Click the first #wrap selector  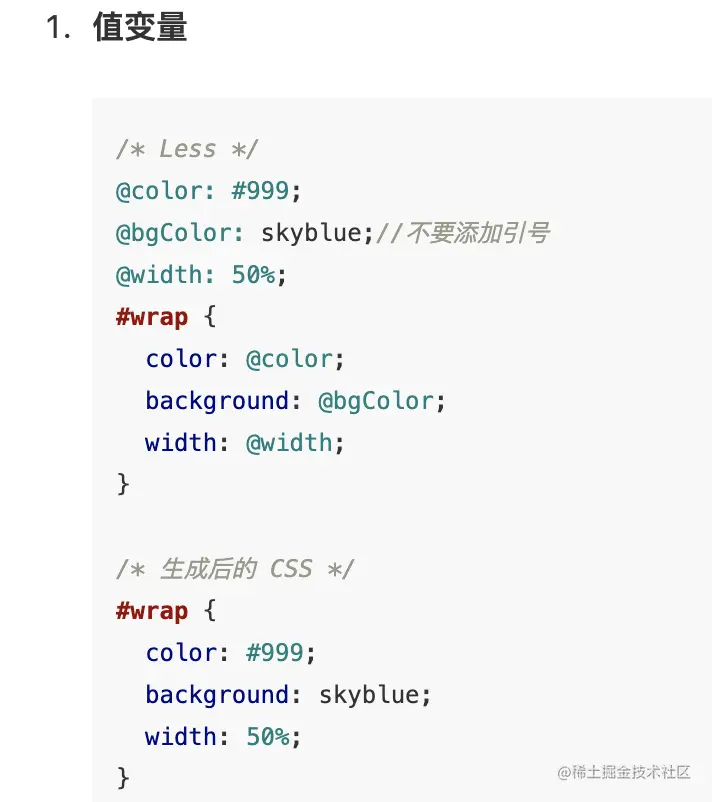click(x=152, y=317)
